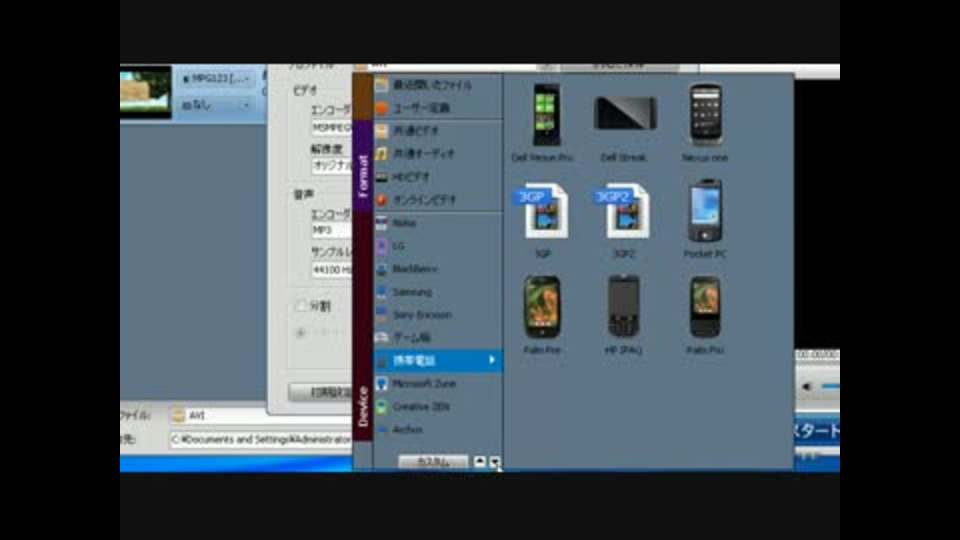Select the Dell Venue Pro device preset
Image resolution: width=960 pixels, height=540 pixels.
(x=542, y=121)
